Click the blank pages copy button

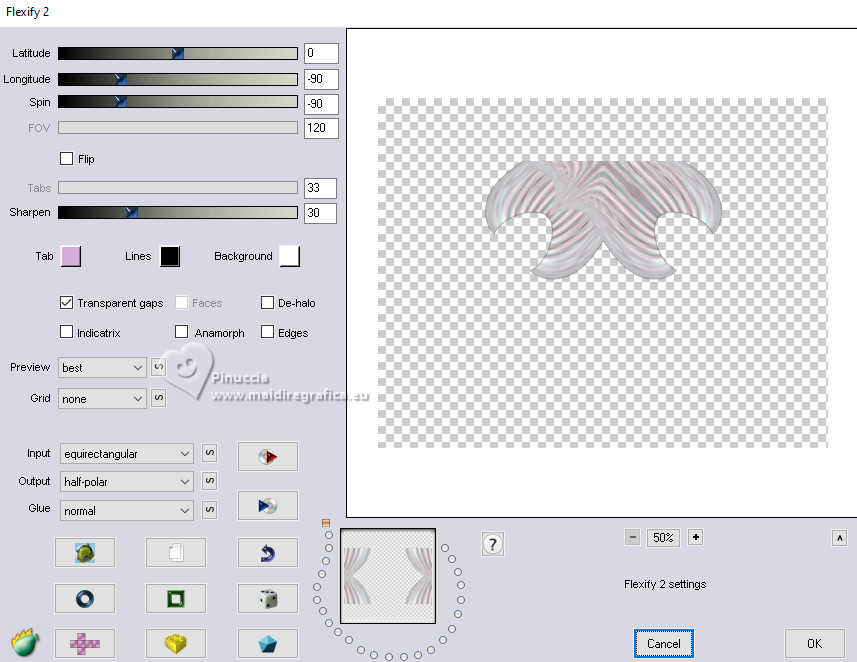(x=176, y=553)
